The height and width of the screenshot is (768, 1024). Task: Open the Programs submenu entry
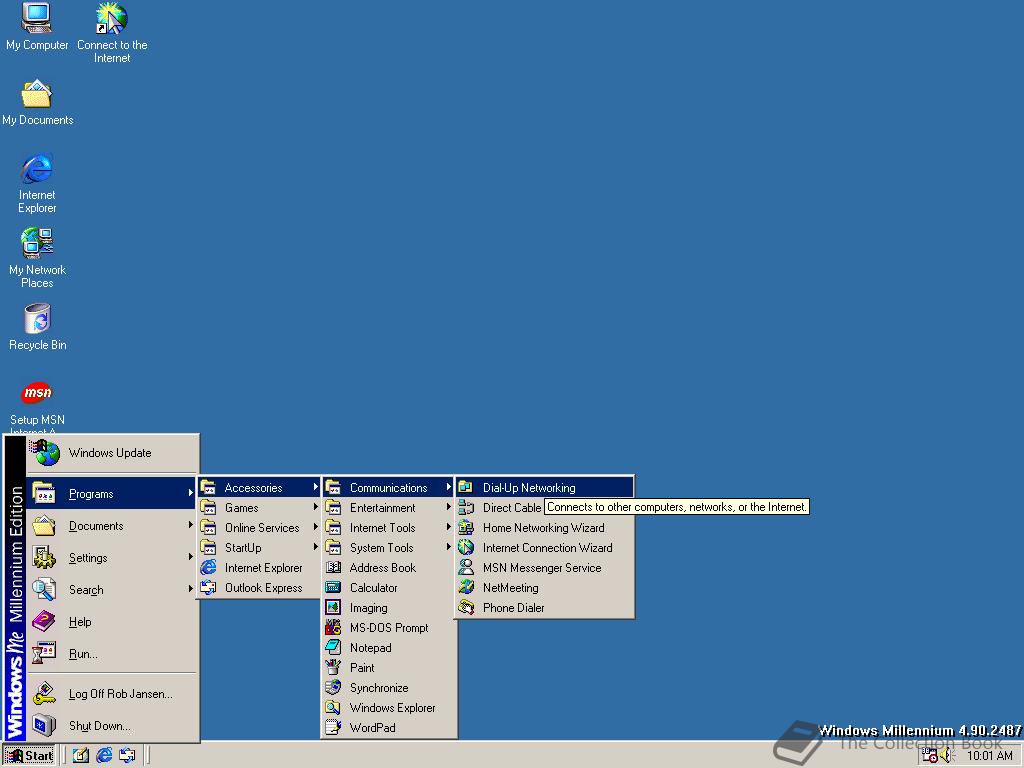[112, 493]
